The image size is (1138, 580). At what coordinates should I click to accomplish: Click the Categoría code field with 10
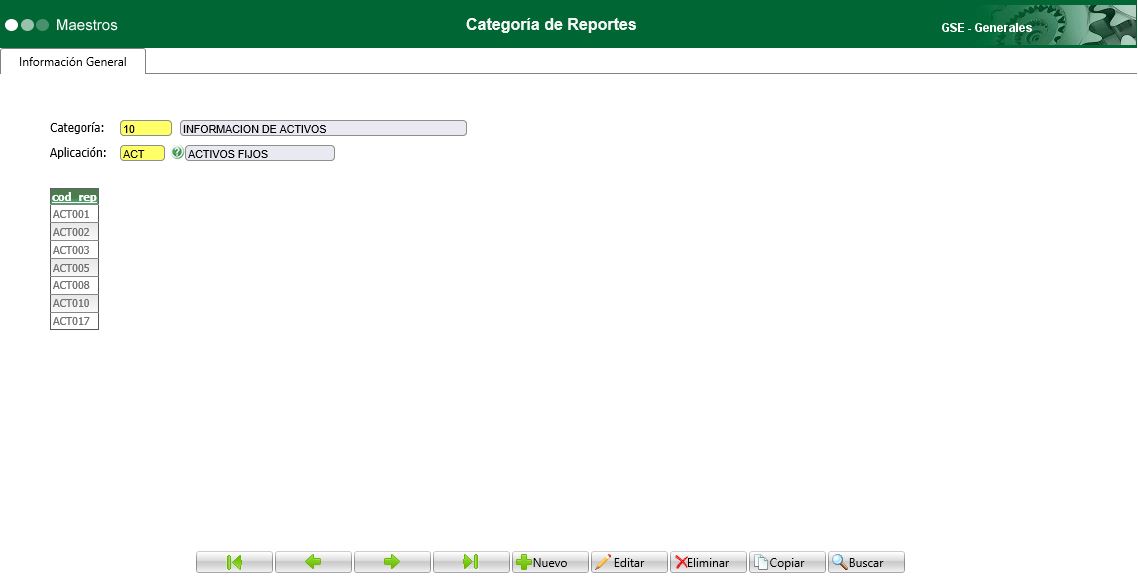tap(146, 128)
